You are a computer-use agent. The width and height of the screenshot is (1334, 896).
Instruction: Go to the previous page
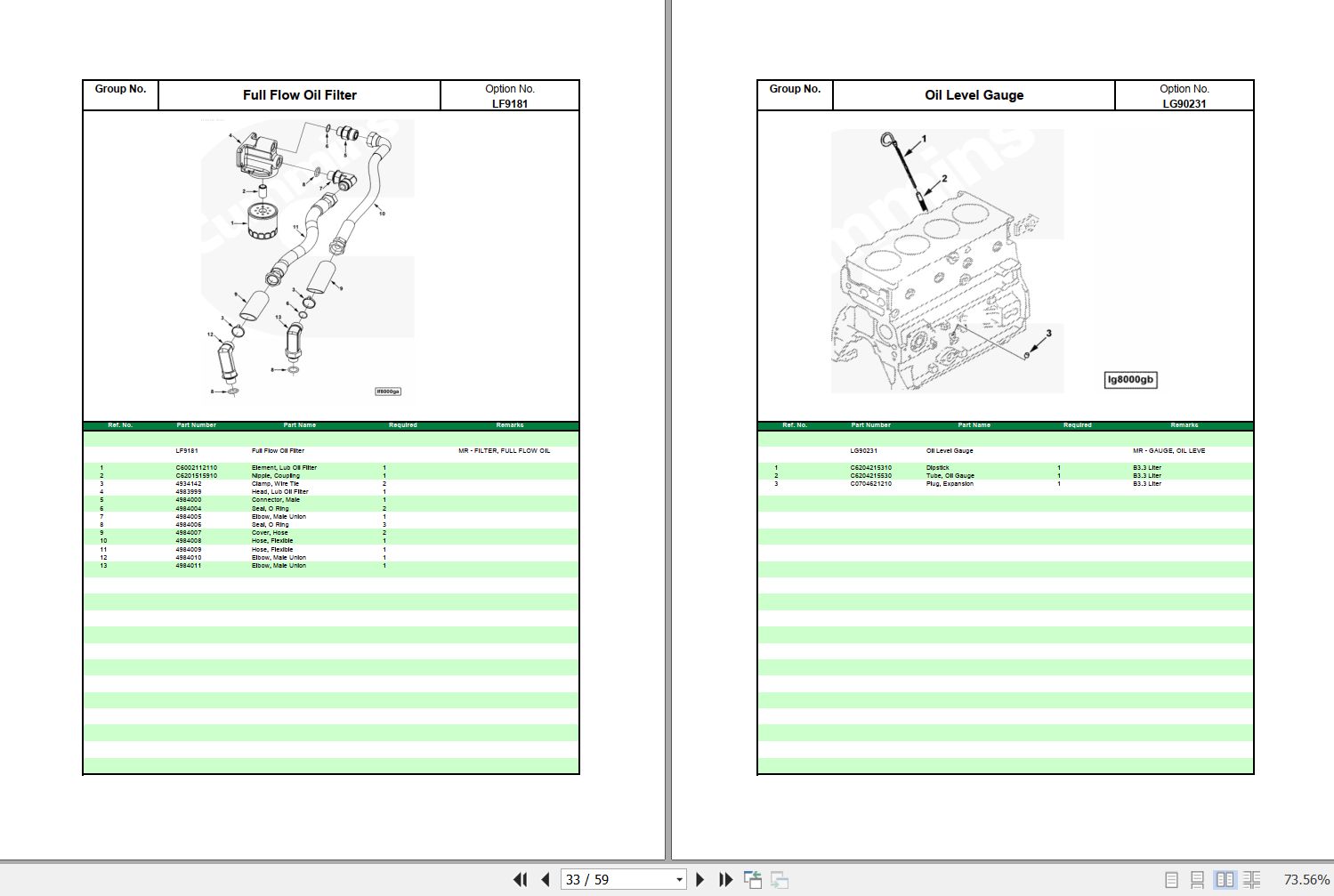tap(545, 879)
